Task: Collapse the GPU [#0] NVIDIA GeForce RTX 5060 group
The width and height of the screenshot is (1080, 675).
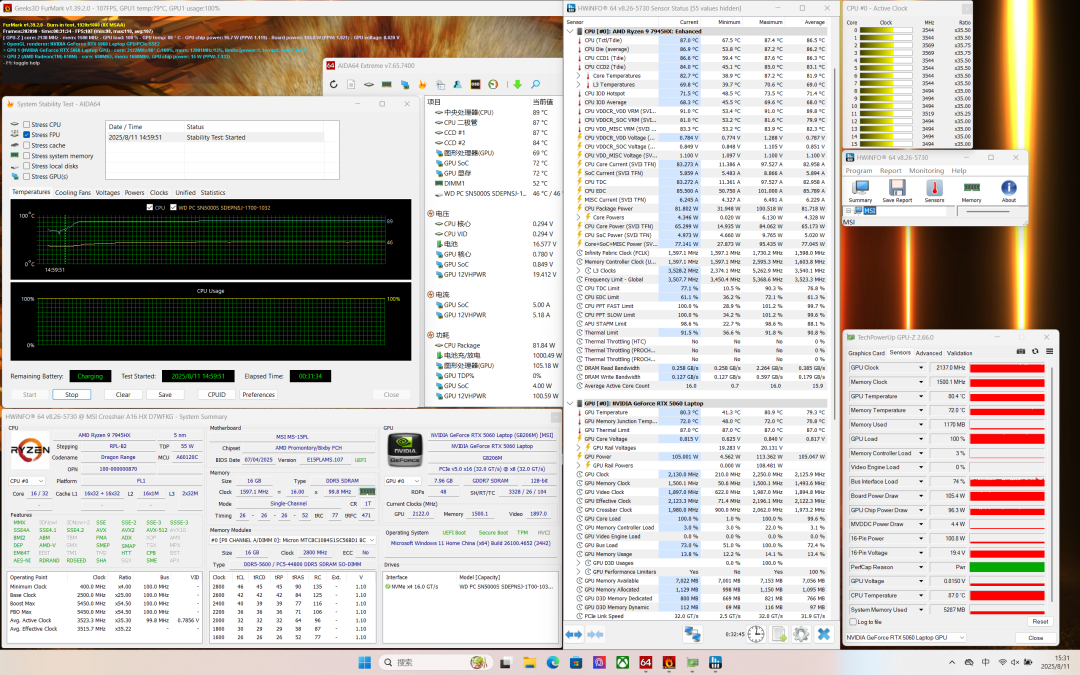Action: tap(570, 404)
